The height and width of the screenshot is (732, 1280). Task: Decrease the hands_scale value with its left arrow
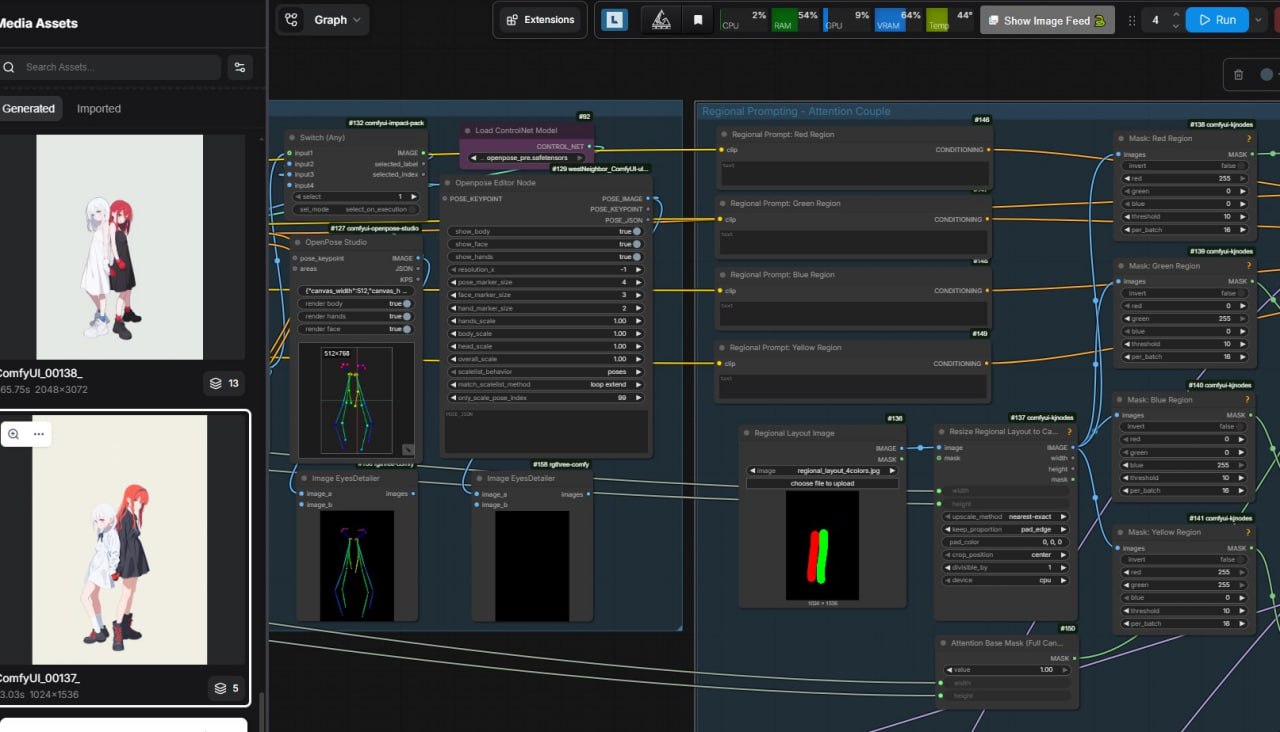tap(451, 320)
